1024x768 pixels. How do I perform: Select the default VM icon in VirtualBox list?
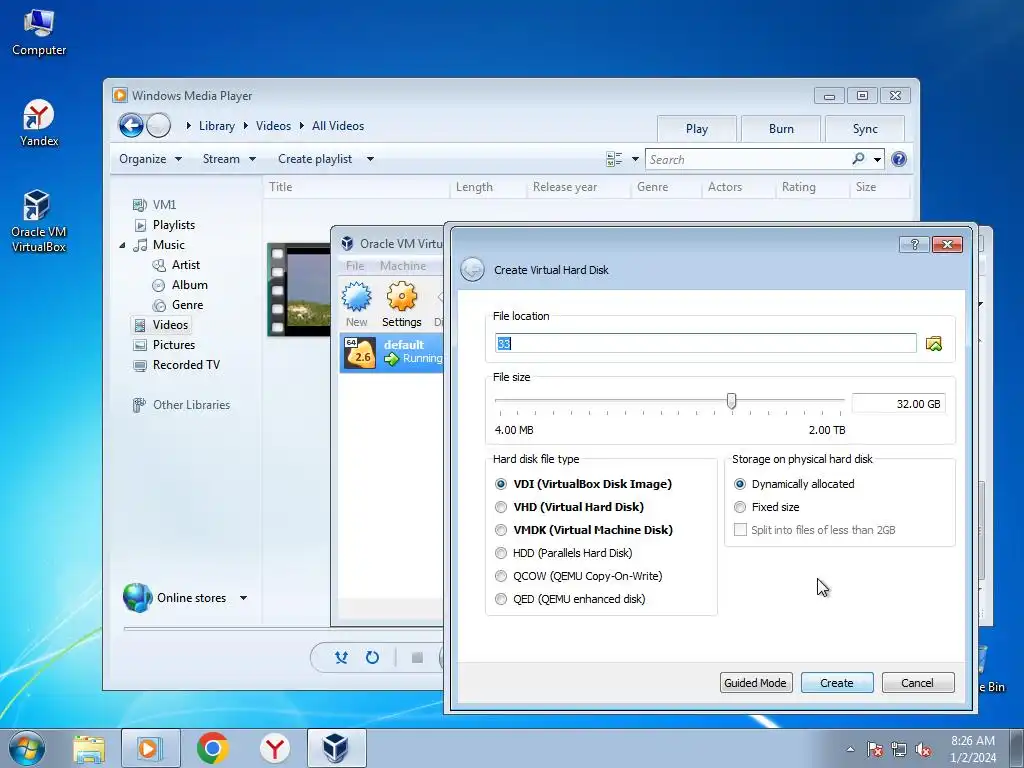click(360, 353)
